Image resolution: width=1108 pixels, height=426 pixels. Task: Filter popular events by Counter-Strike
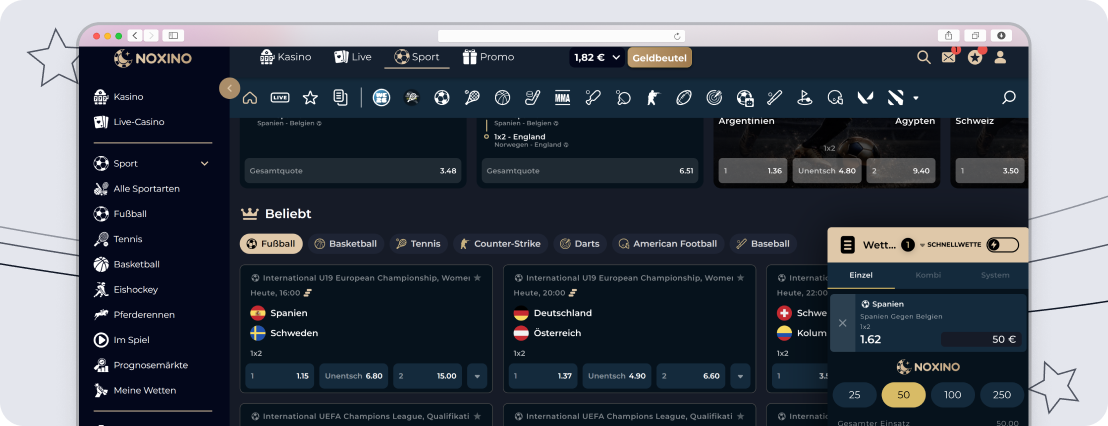click(500, 244)
